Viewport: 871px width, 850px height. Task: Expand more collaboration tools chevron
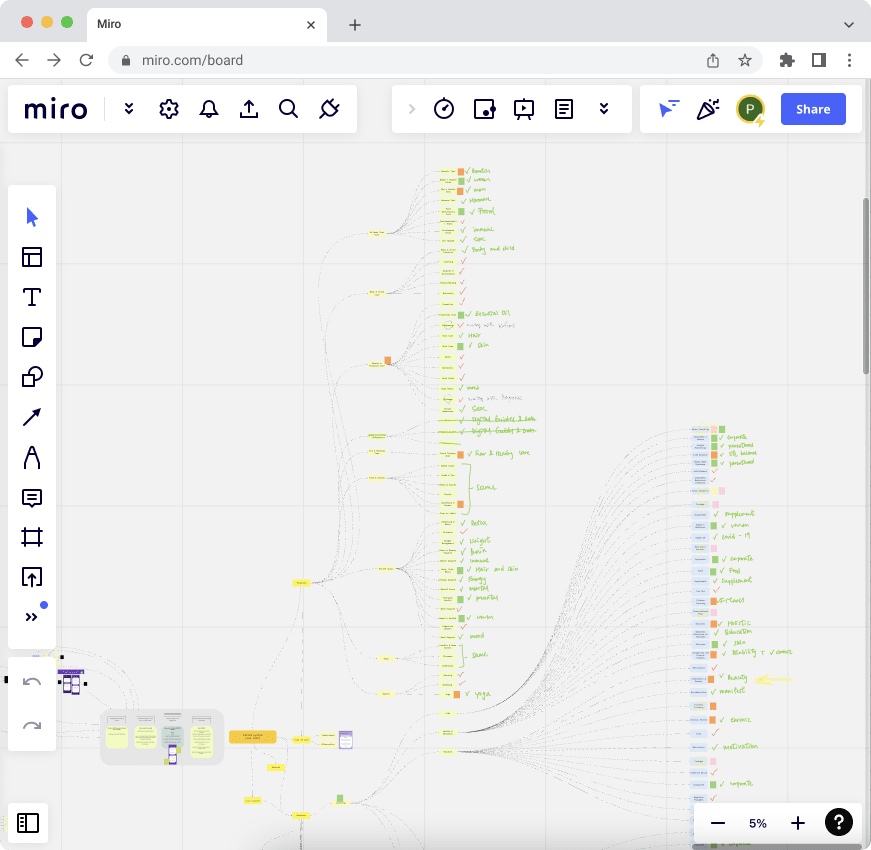[x=604, y=109]
